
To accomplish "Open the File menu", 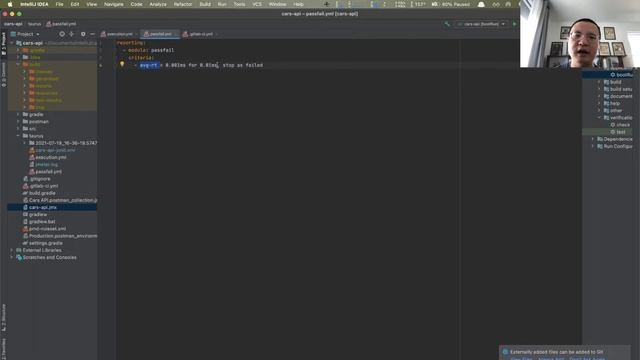I will pos(60,4).
